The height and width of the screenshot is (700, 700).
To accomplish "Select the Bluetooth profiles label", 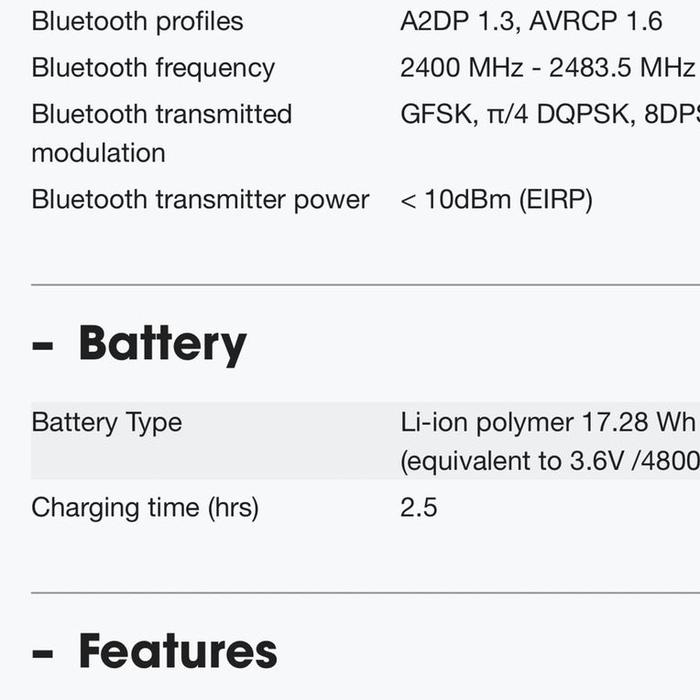I will [137, 21].
